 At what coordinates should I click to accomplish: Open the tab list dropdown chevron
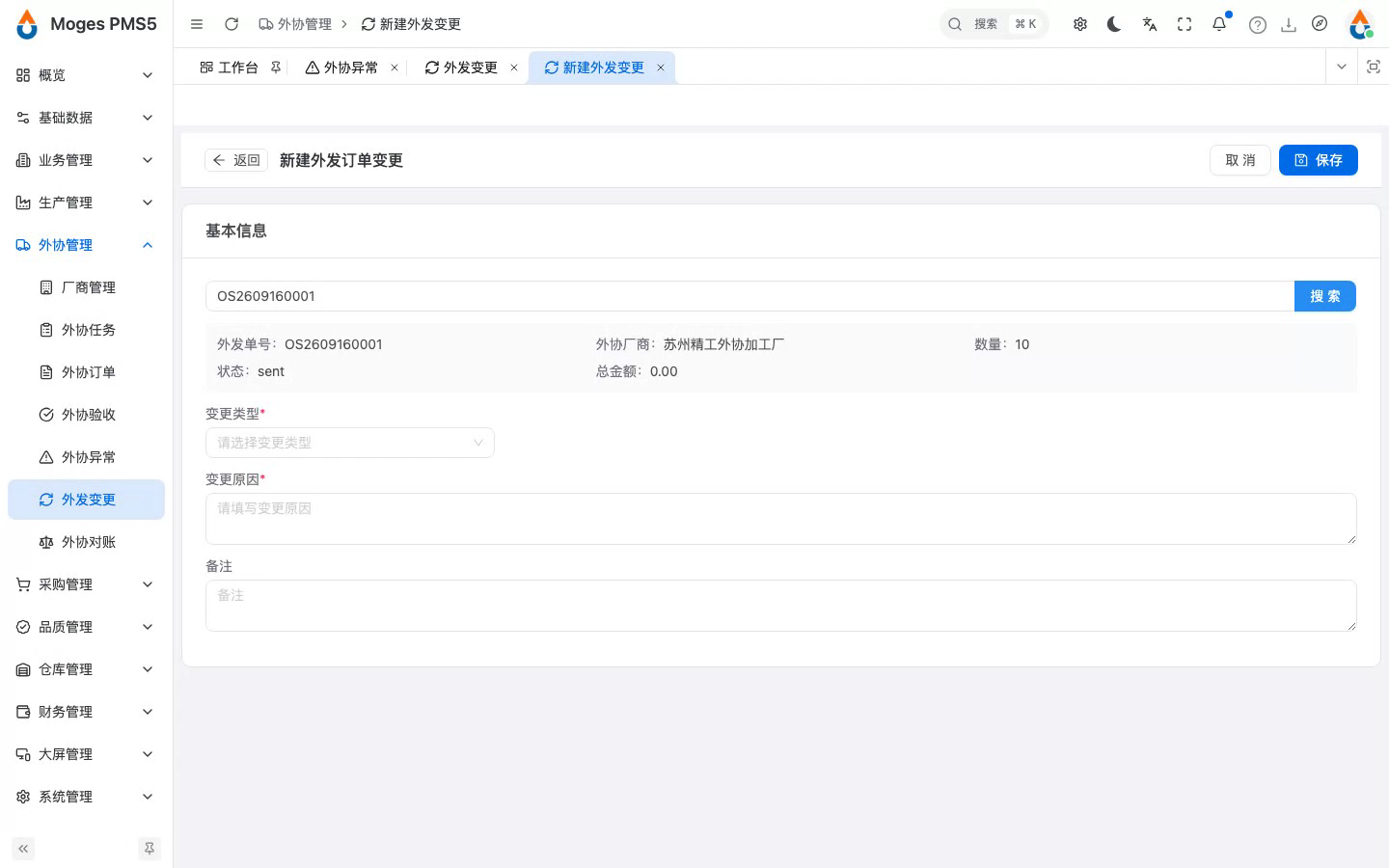1342,67
